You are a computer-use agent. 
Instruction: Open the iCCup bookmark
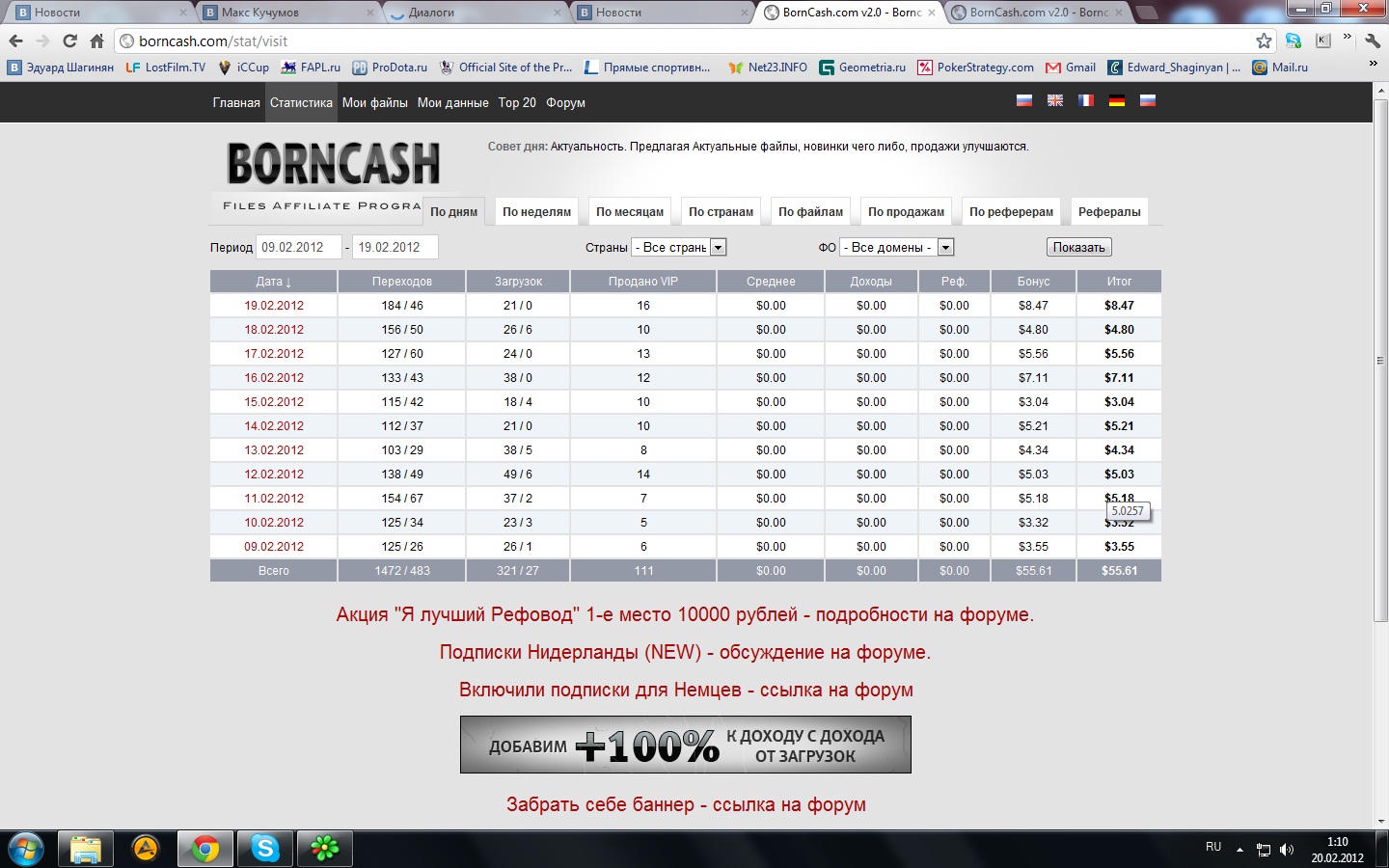pyautogui.click(x=244, y=68)
